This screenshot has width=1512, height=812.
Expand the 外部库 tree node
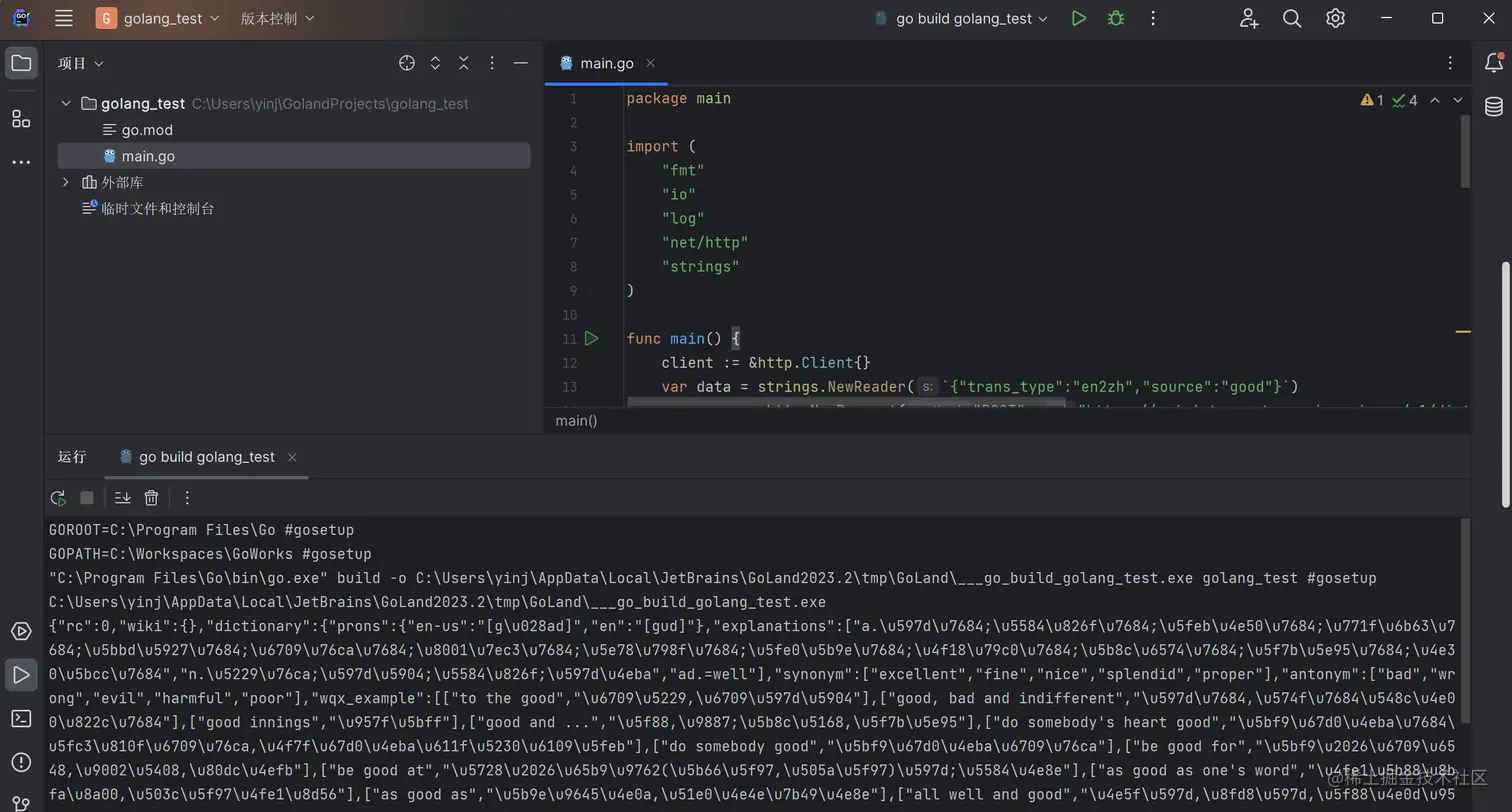coord(66,182)
